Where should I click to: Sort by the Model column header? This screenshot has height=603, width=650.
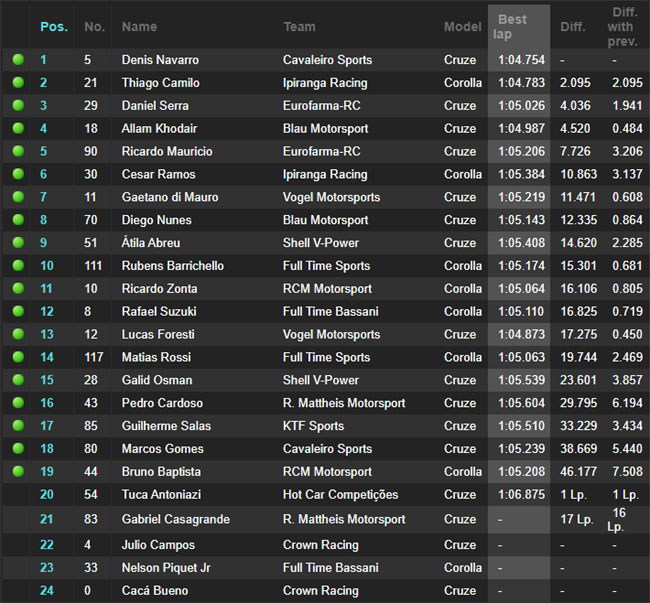[x=463, y=27]
